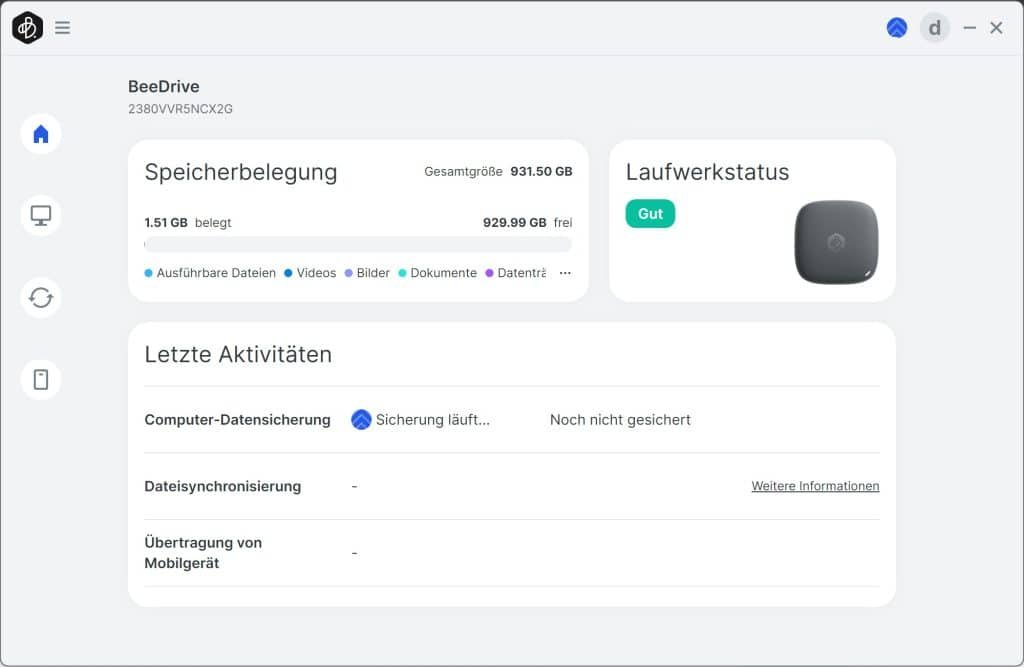Toggle the Videos category in the storage legend
This screenshot has width=1024, height=667.
tap(310, 272)
